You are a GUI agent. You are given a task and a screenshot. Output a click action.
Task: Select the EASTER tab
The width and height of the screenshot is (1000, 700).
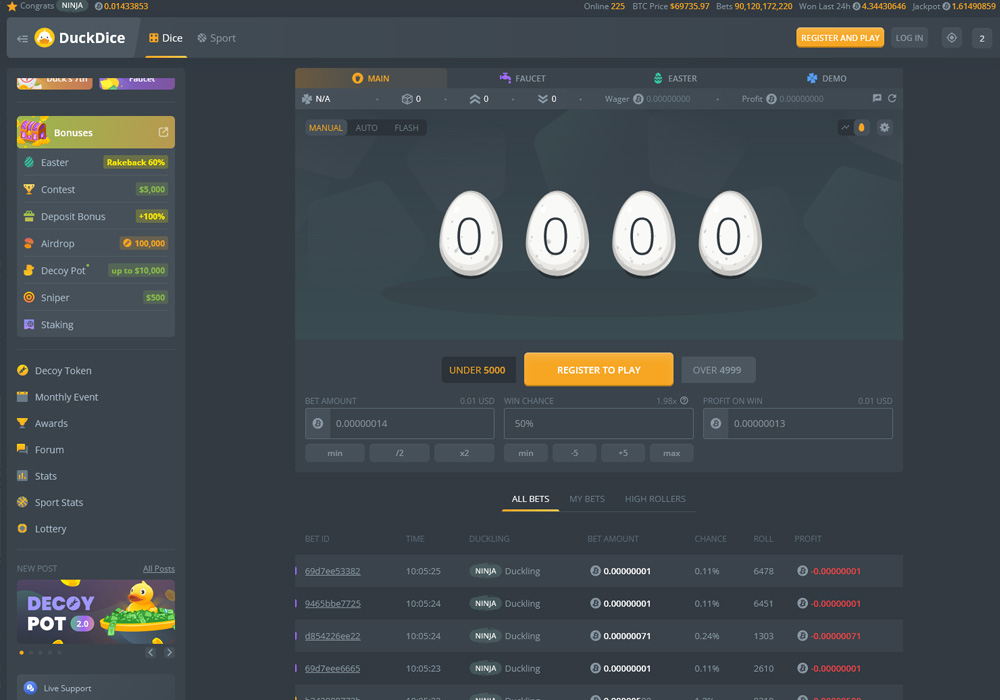pos(675,78)
